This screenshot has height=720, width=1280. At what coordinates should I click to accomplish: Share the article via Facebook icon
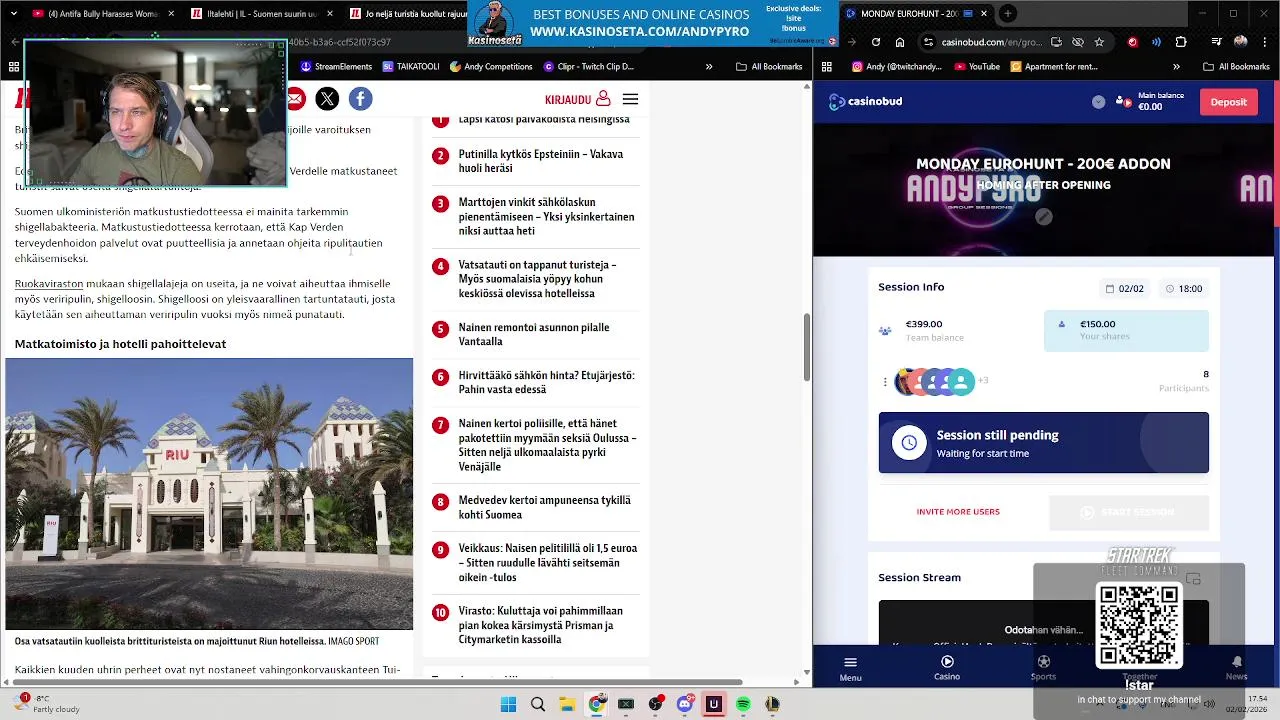point(360,98)
